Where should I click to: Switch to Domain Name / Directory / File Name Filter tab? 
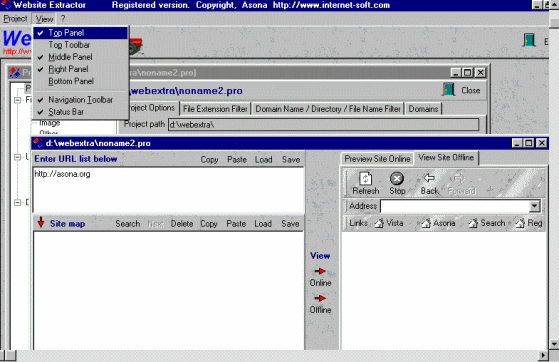coord(328,109)
